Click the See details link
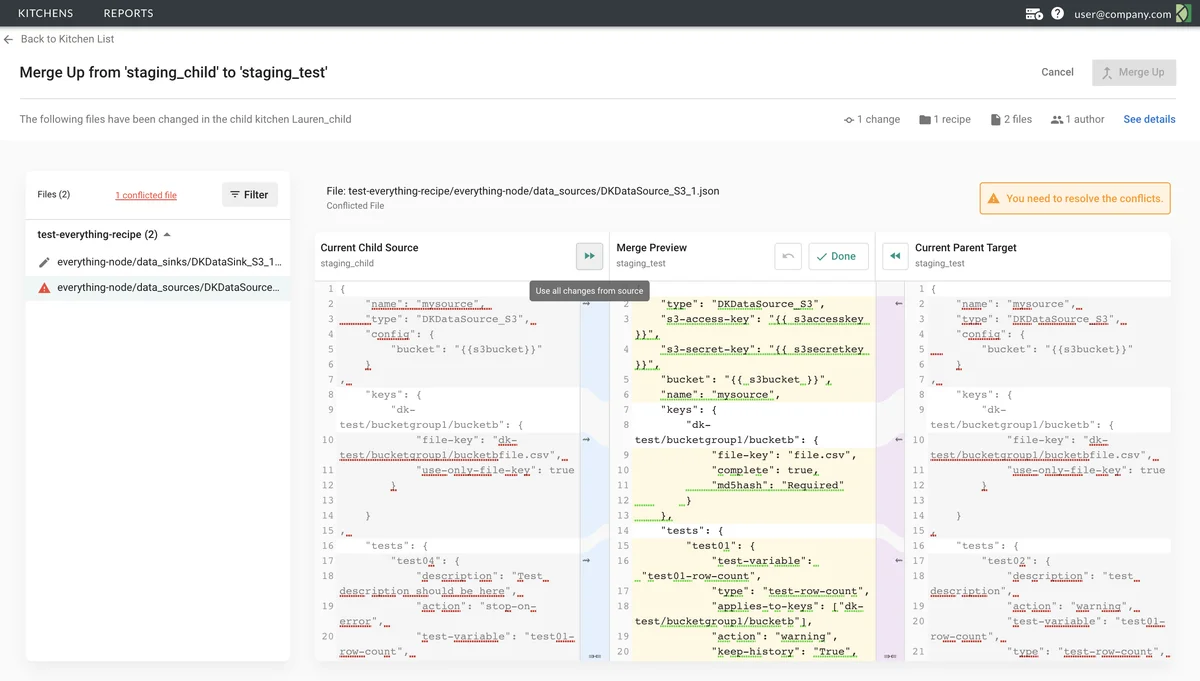 pyautogui.click(x=1149, y=119)
